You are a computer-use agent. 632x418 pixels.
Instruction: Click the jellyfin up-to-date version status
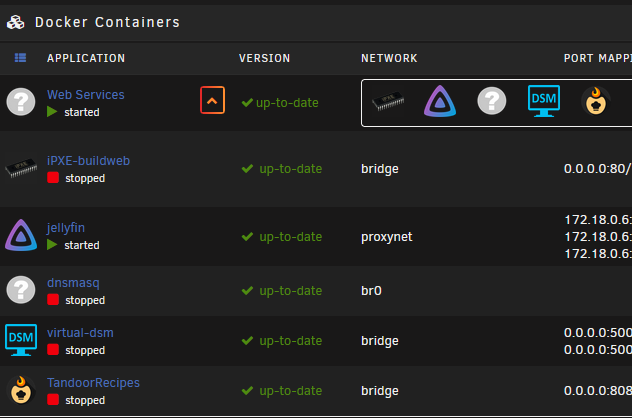[282, 237]
